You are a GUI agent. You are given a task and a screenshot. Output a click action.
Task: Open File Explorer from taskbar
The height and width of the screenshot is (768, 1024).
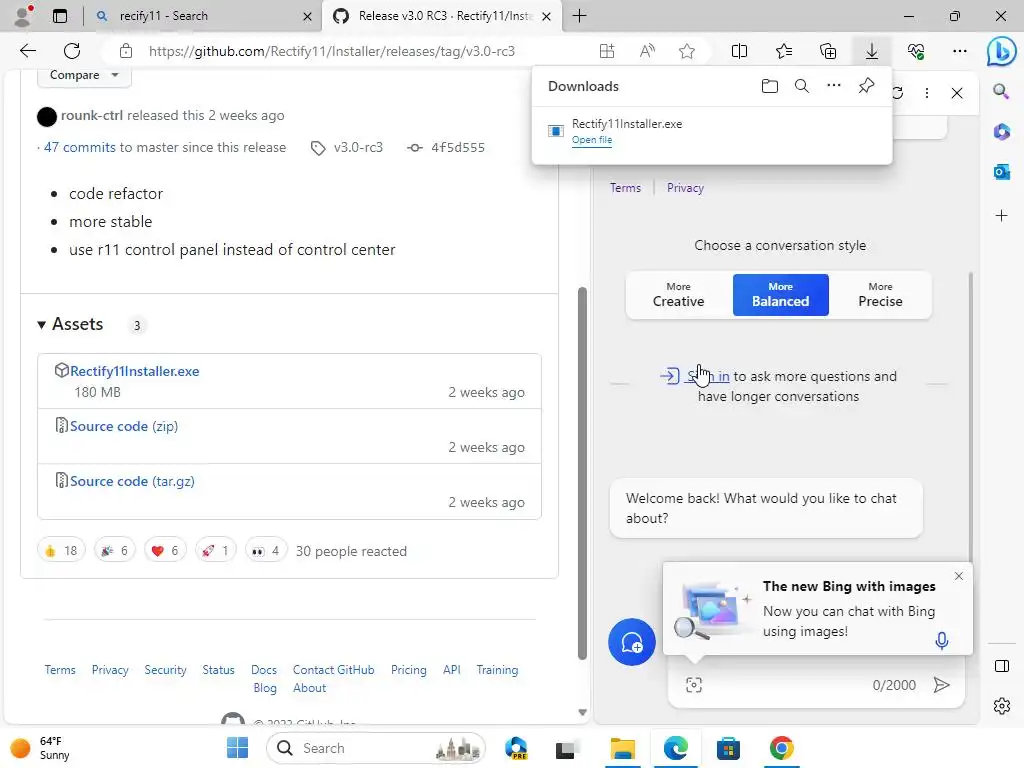[x=622, y=748]
